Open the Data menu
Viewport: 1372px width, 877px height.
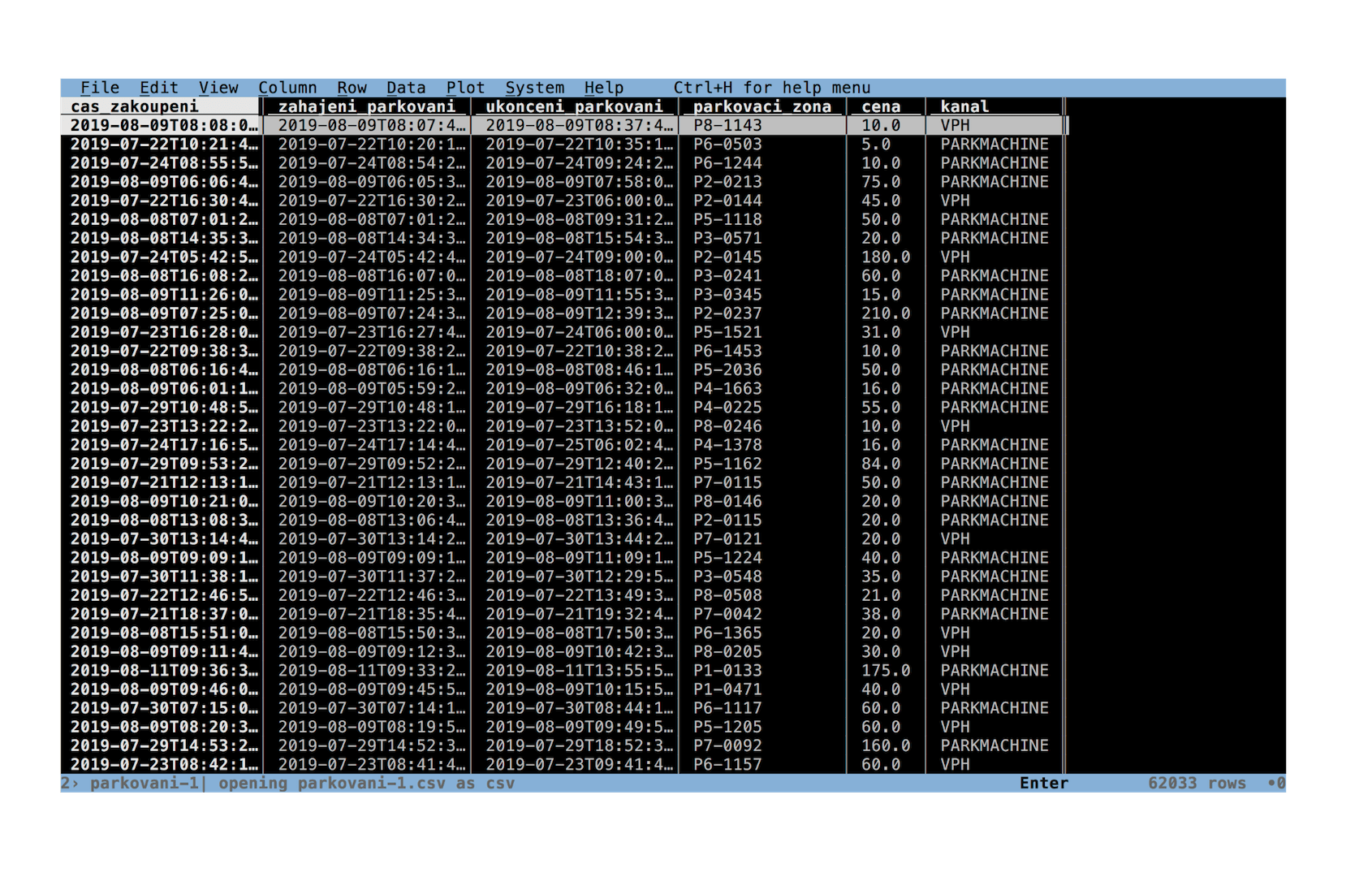[406, 88]
